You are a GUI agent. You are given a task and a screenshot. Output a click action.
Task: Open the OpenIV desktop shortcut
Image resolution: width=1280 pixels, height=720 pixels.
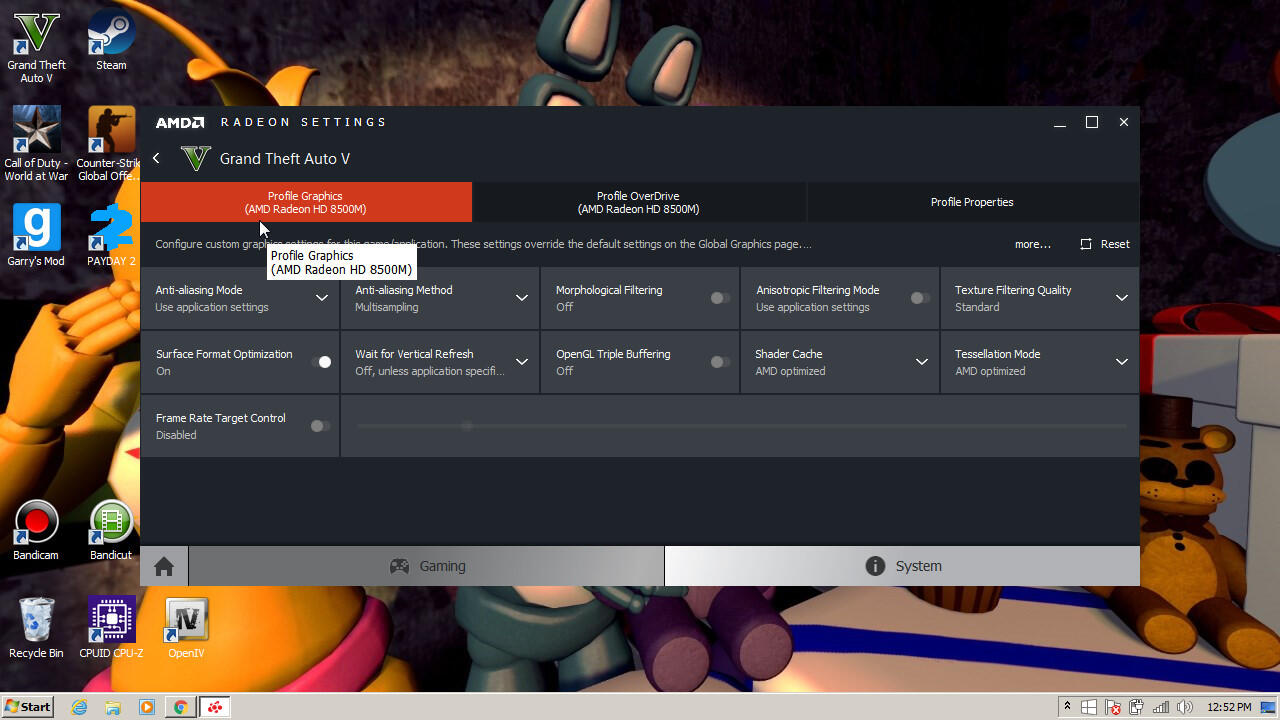click(x=186, y=628)
